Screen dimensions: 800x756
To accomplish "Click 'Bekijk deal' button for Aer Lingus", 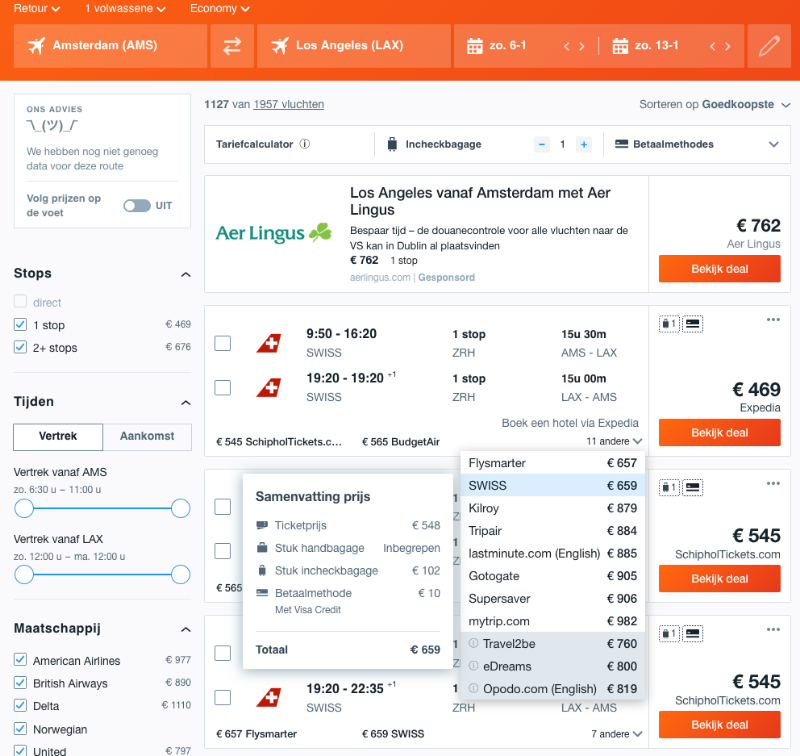I will coord(719,269).
